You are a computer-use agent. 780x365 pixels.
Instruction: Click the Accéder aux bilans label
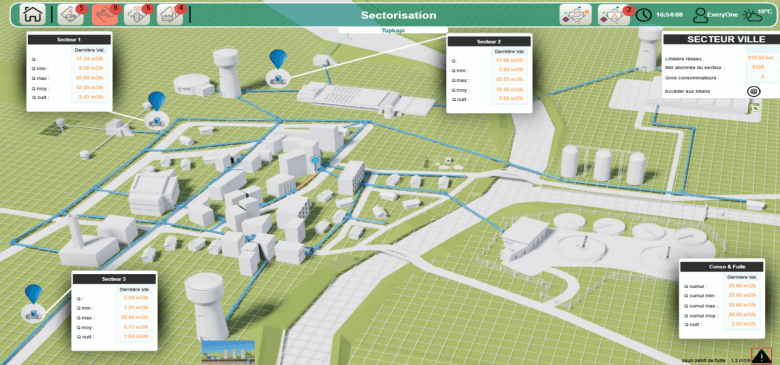click(687, 91)
